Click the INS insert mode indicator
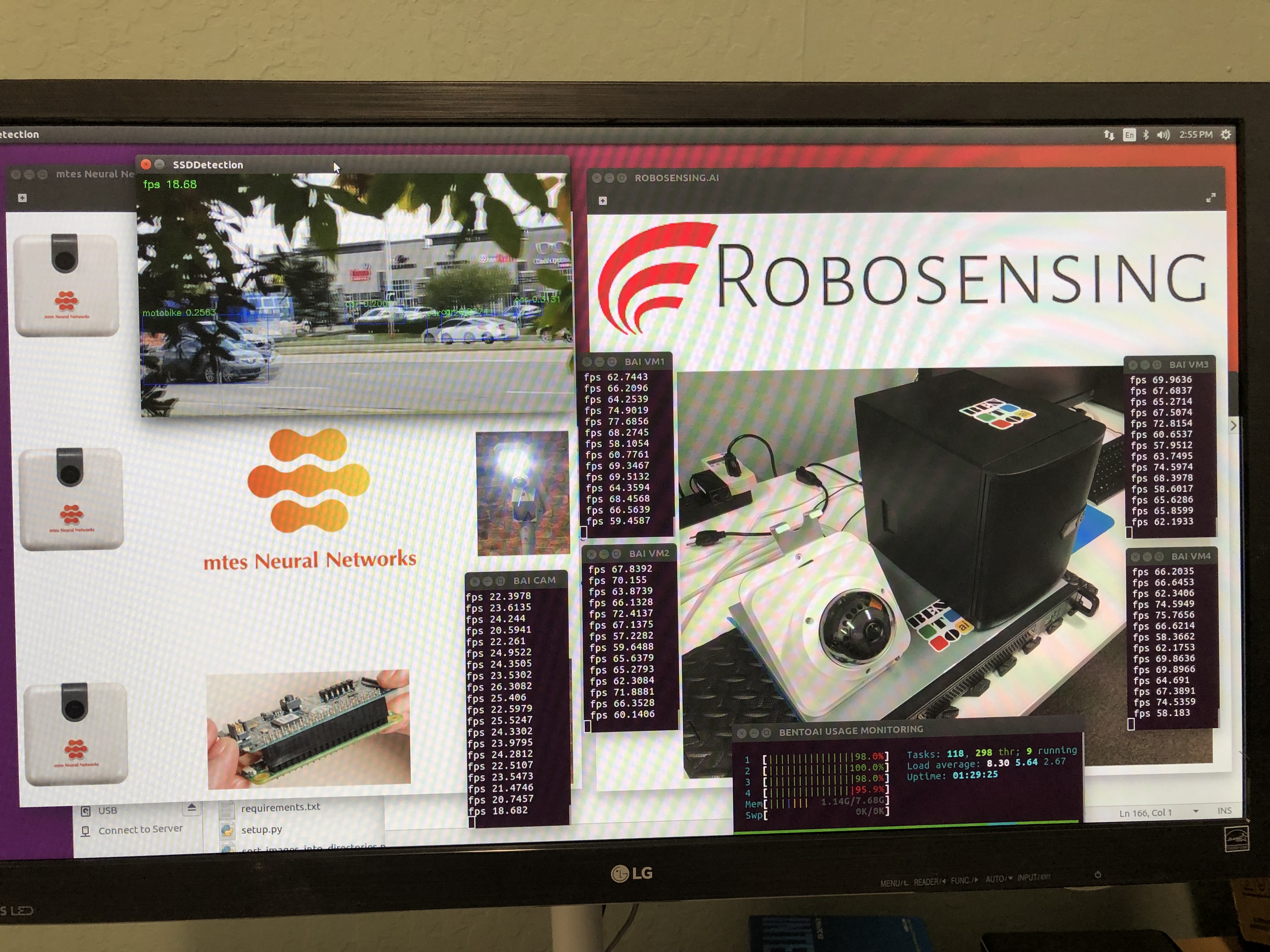The image size is (1270, 952). tap(1224, 811)
